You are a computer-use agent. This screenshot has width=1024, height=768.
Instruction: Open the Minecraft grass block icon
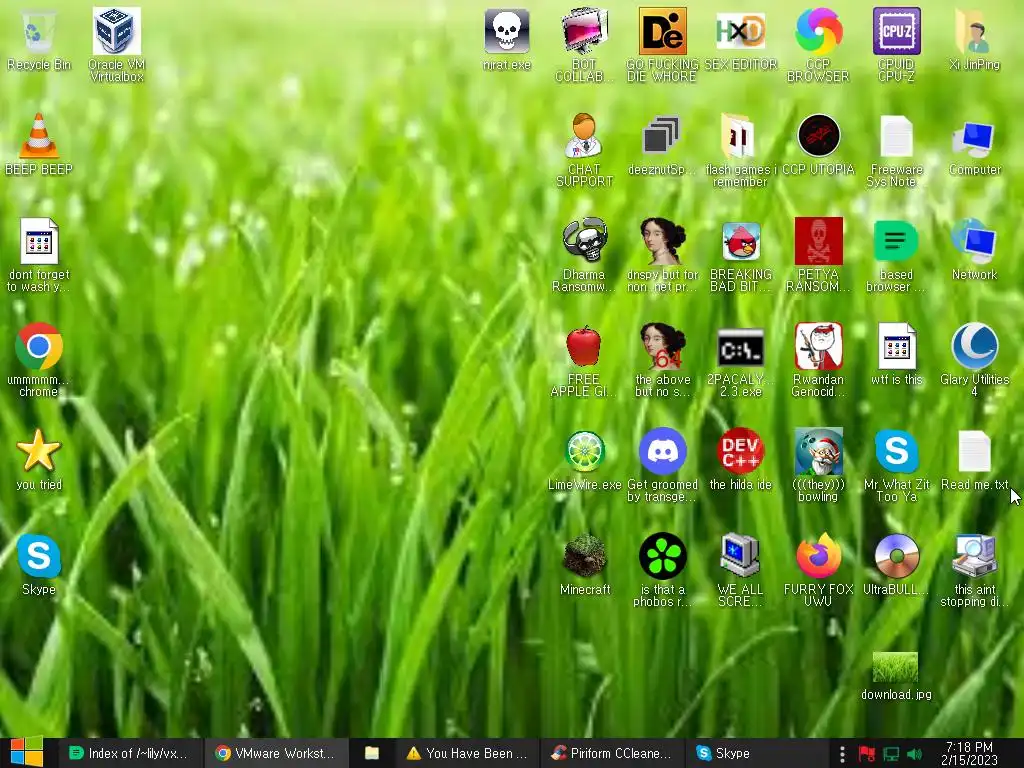coord(584,556)
